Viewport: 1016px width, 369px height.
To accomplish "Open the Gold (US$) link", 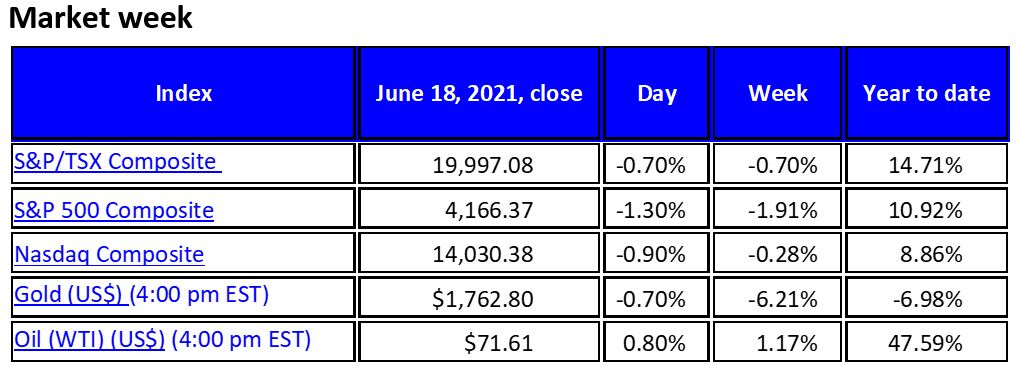I will (68, 295).
